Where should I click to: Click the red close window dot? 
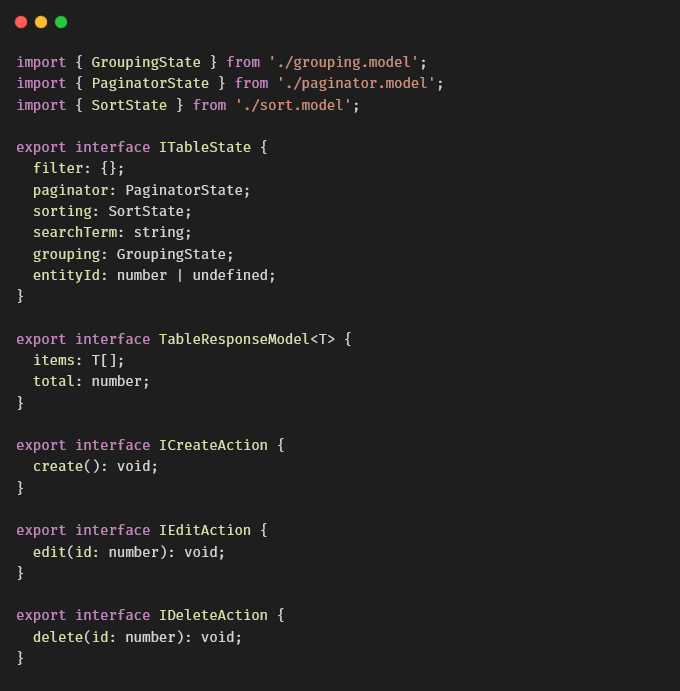click(21, 22)
